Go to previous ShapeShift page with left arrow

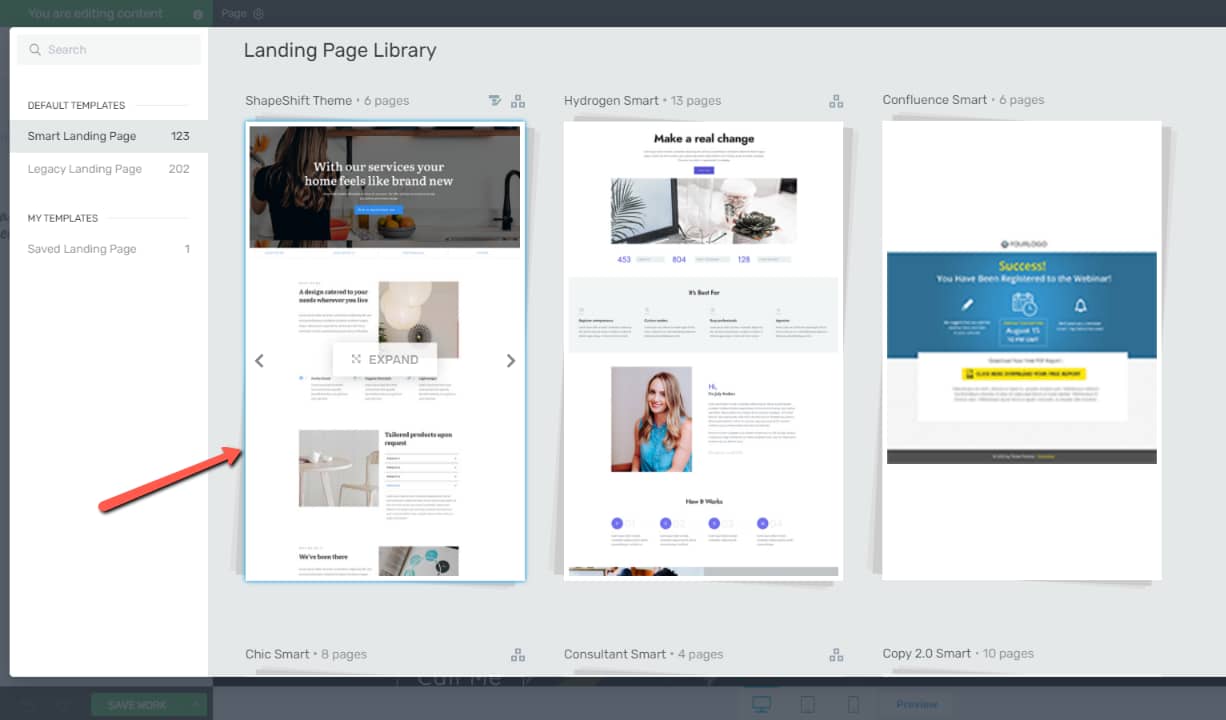259,361
